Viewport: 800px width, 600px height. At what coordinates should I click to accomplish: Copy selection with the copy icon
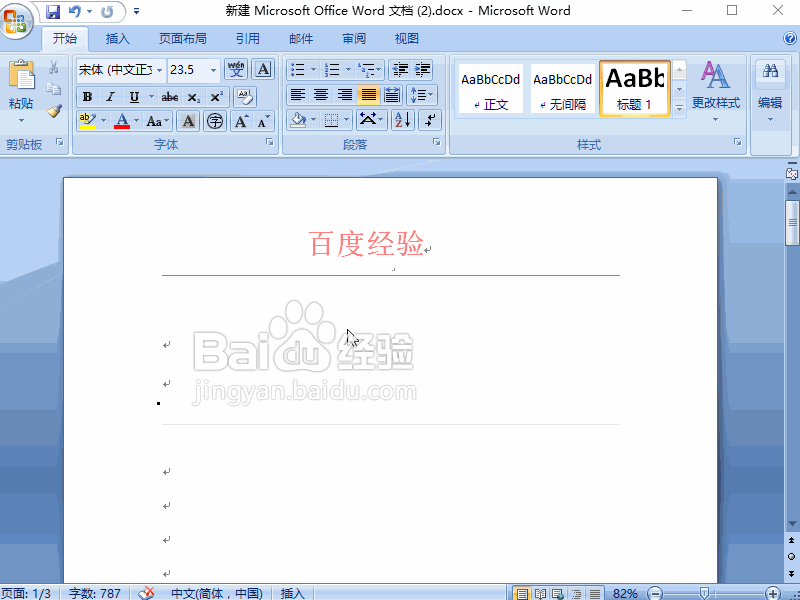pos(54,89)
